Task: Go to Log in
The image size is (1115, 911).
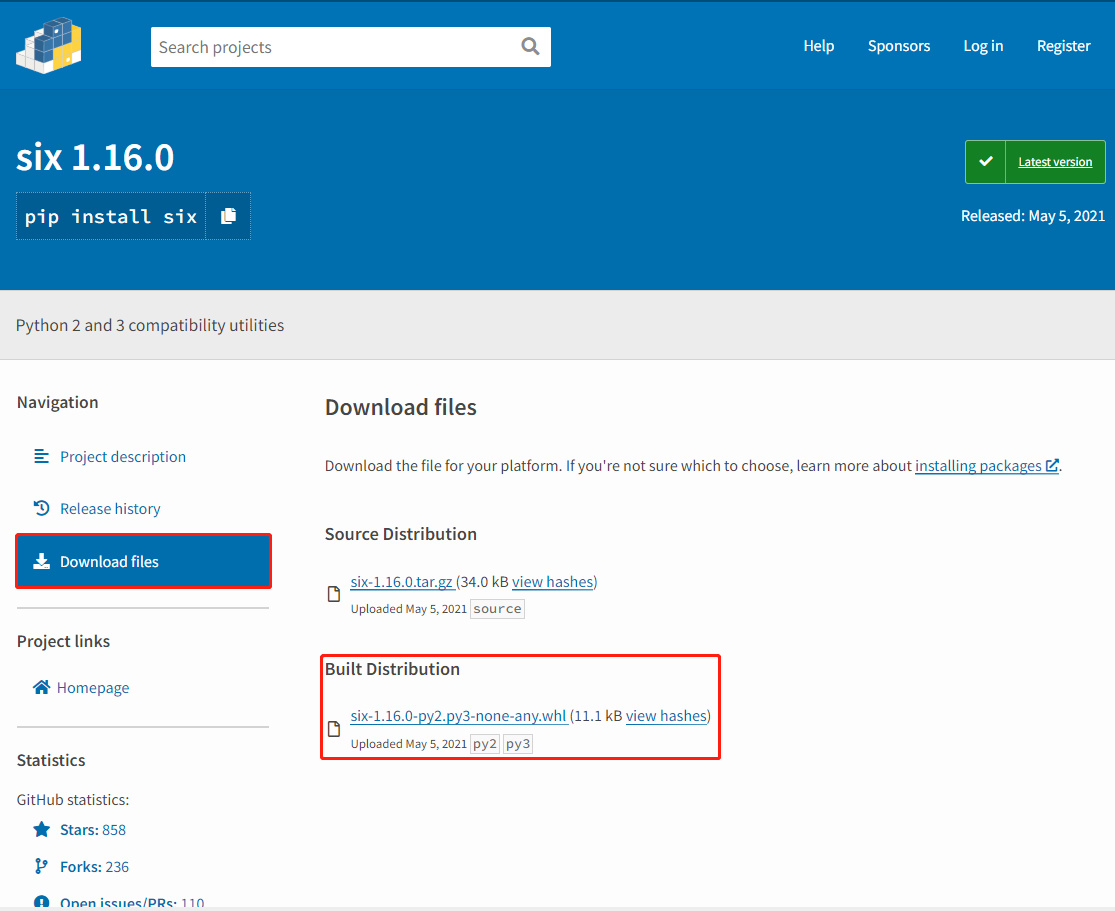Action: [983, 46]
